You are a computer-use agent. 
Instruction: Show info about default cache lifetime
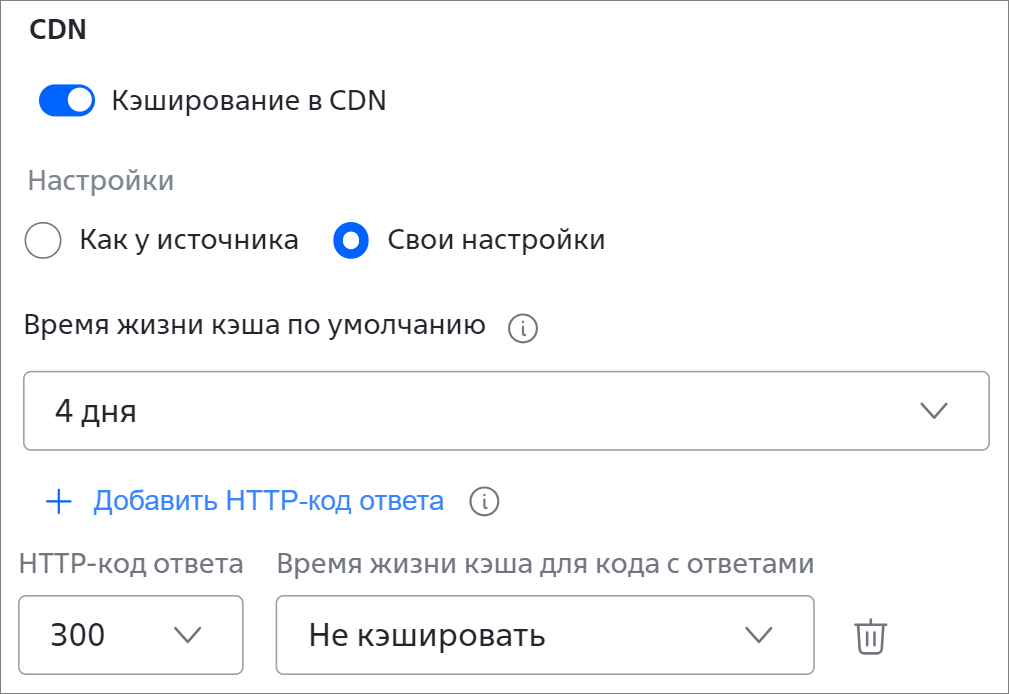click(x=523, y=328)
